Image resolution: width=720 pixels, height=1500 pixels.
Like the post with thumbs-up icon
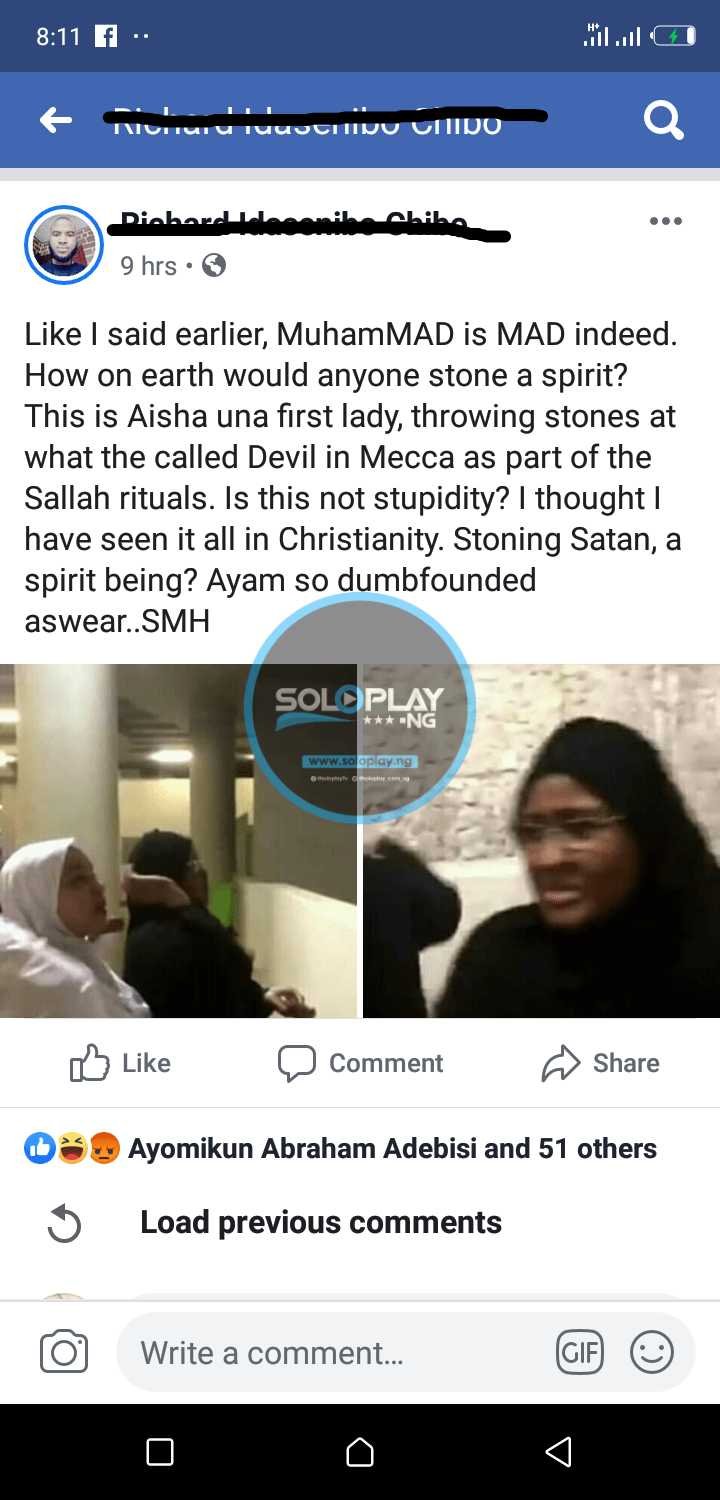(x=120, y=1063)
